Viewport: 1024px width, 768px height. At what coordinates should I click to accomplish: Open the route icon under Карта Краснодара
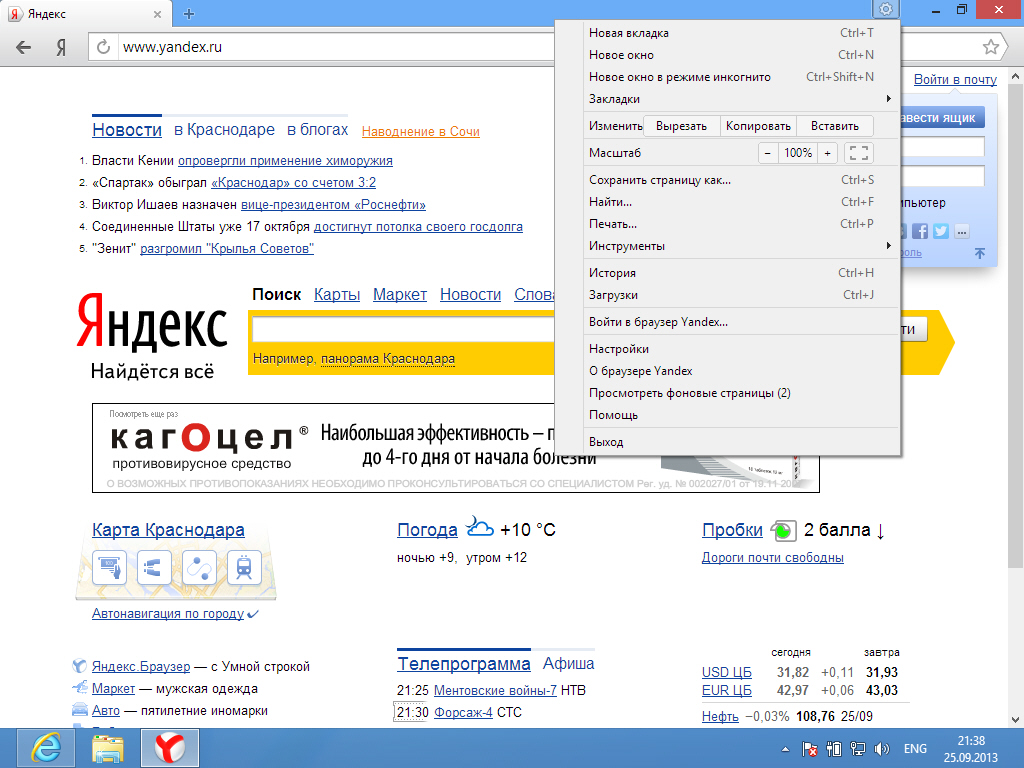pyautogui.click(x=199, y=567)
